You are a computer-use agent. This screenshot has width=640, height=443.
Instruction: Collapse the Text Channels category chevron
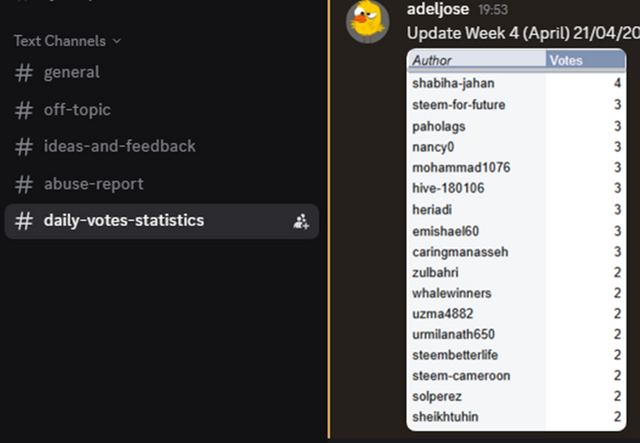point(117,41)
